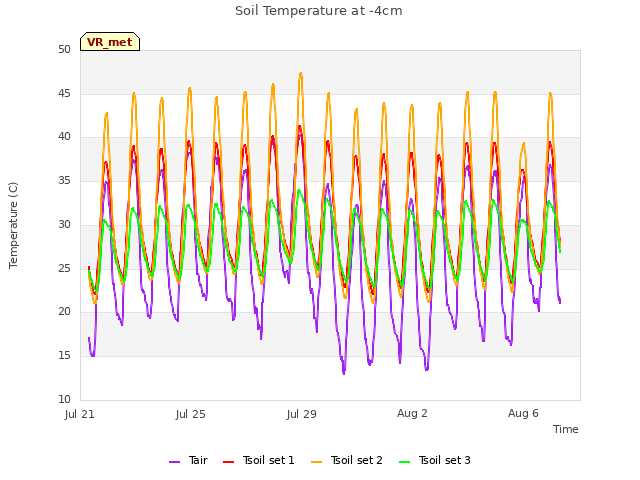Click the orange Tsoil set 2 color marker
This screenshot has height=480, width=640.
coord(316,462)
